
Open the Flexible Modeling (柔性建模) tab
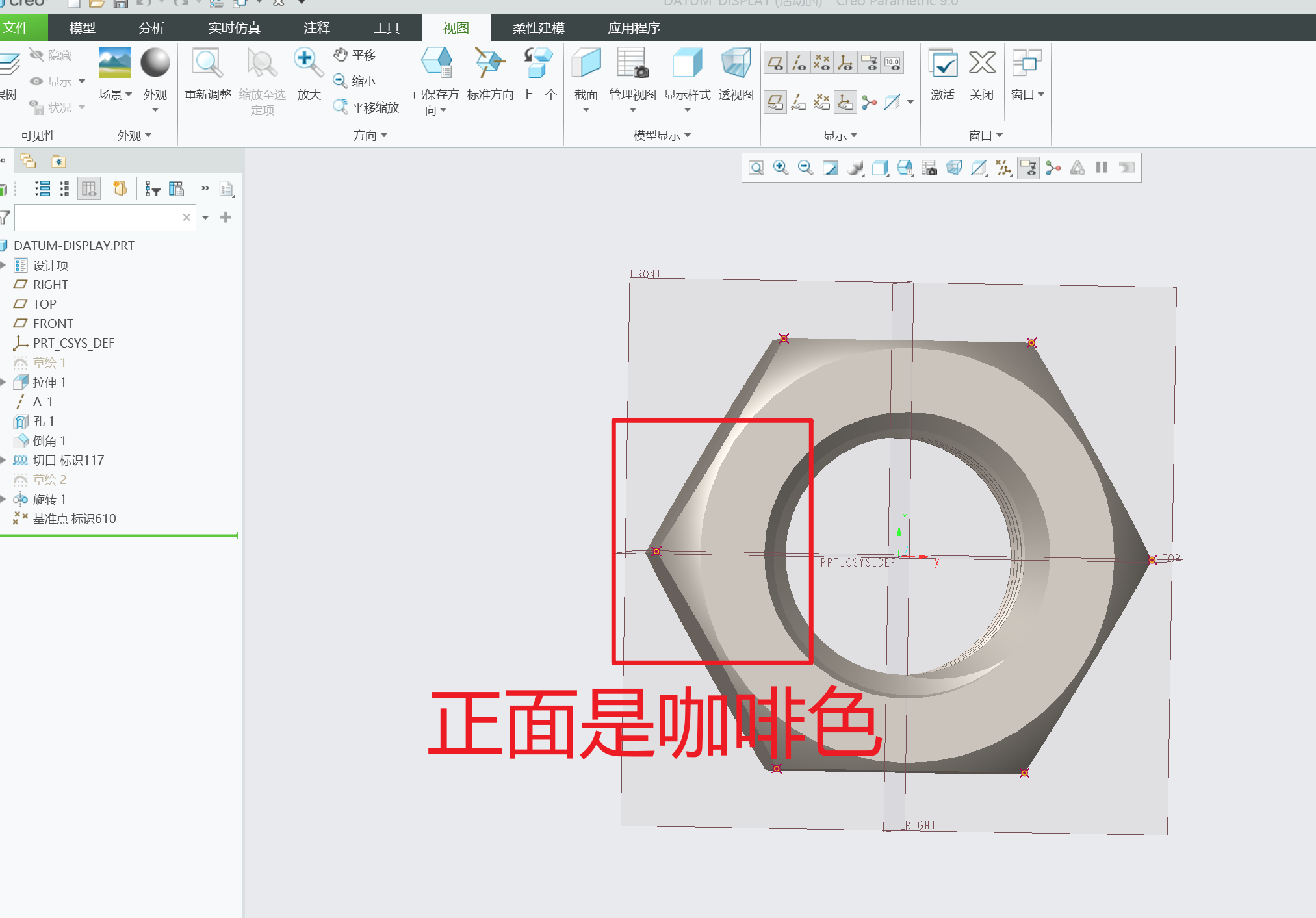[538, 28]
